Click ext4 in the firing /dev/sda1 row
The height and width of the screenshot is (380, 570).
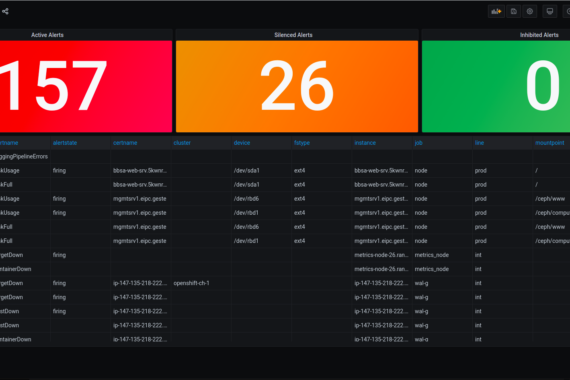[x=300, y=171]
